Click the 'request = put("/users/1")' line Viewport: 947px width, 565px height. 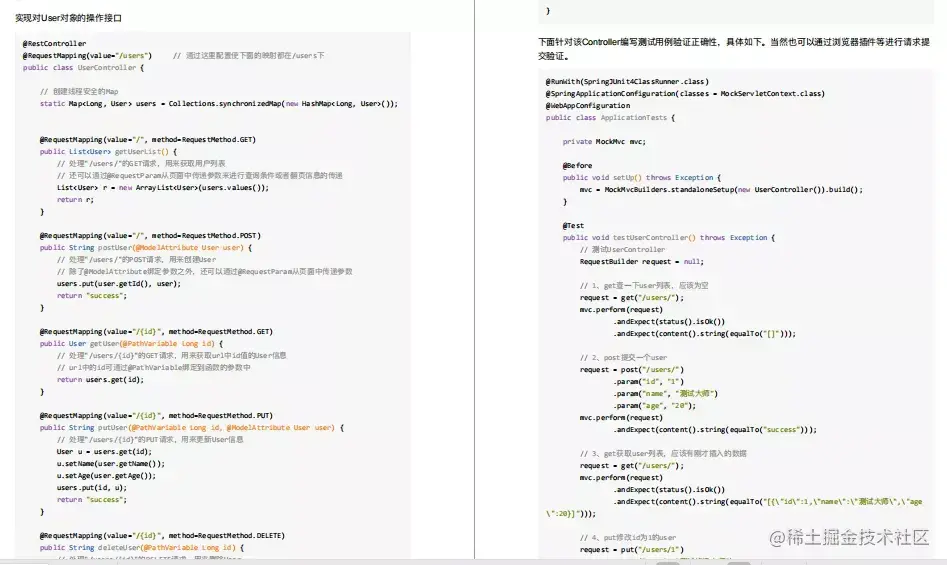point(632,549)
